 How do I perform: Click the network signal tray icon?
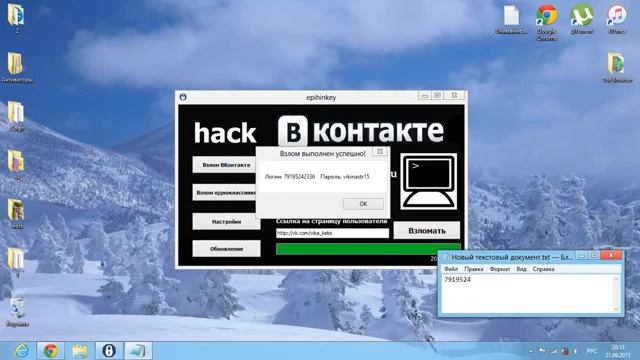554,351
